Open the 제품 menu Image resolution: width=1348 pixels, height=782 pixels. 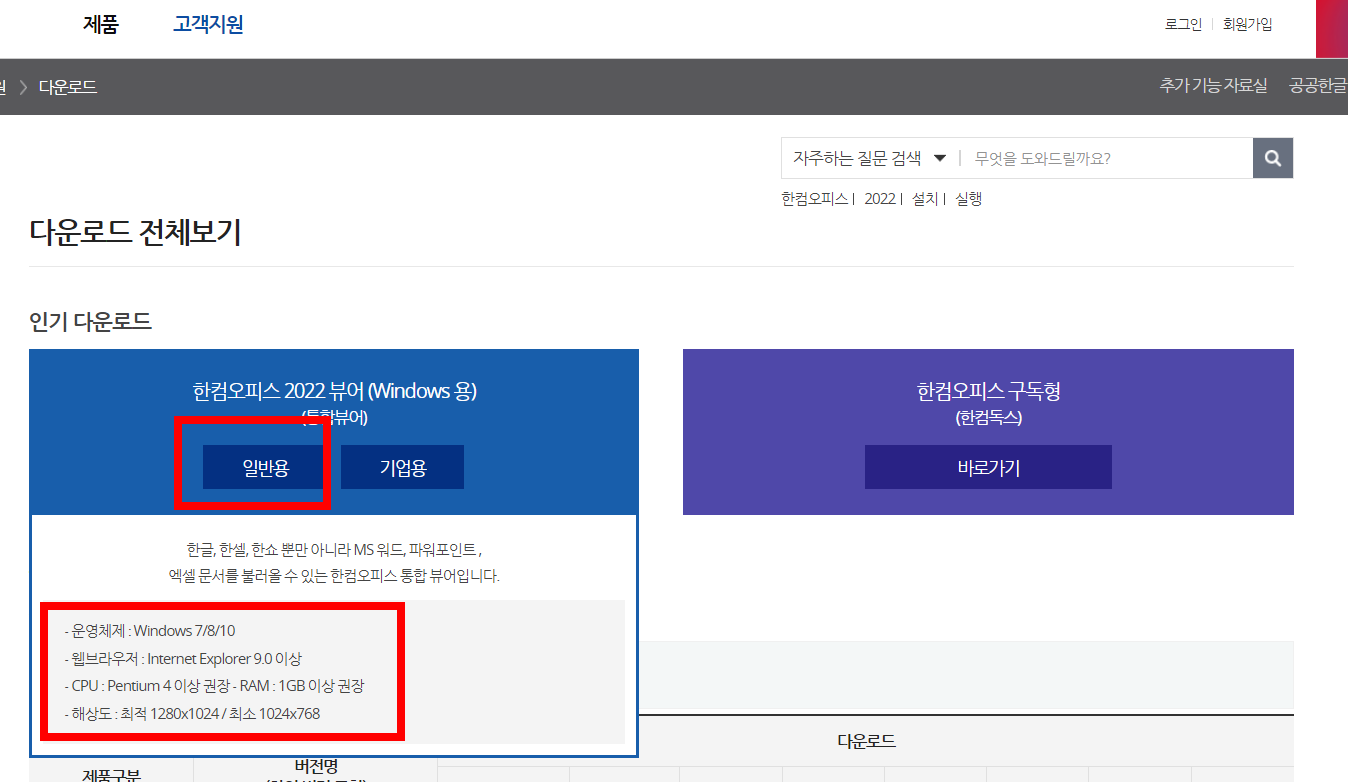pyautogui.click(x=100, y=23)
